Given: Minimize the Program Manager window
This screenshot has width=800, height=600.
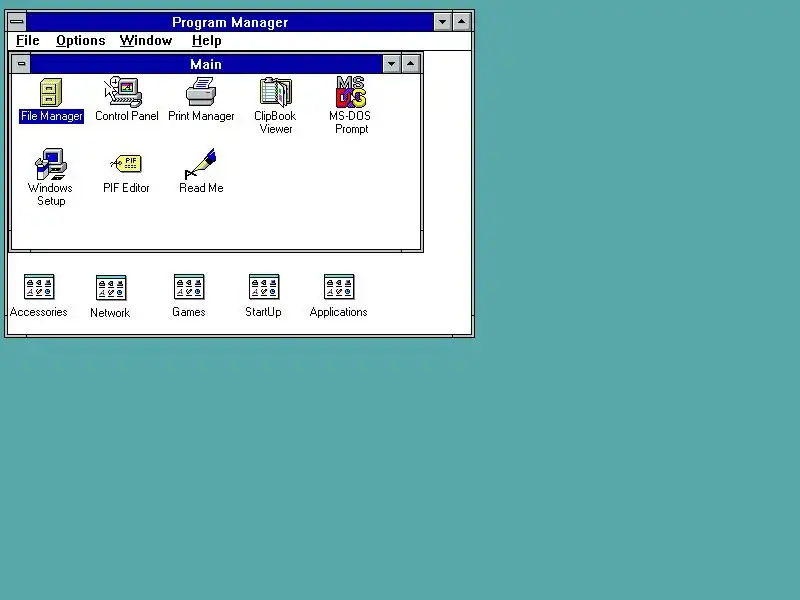Looking at the screenshot, I should [442, 22].
